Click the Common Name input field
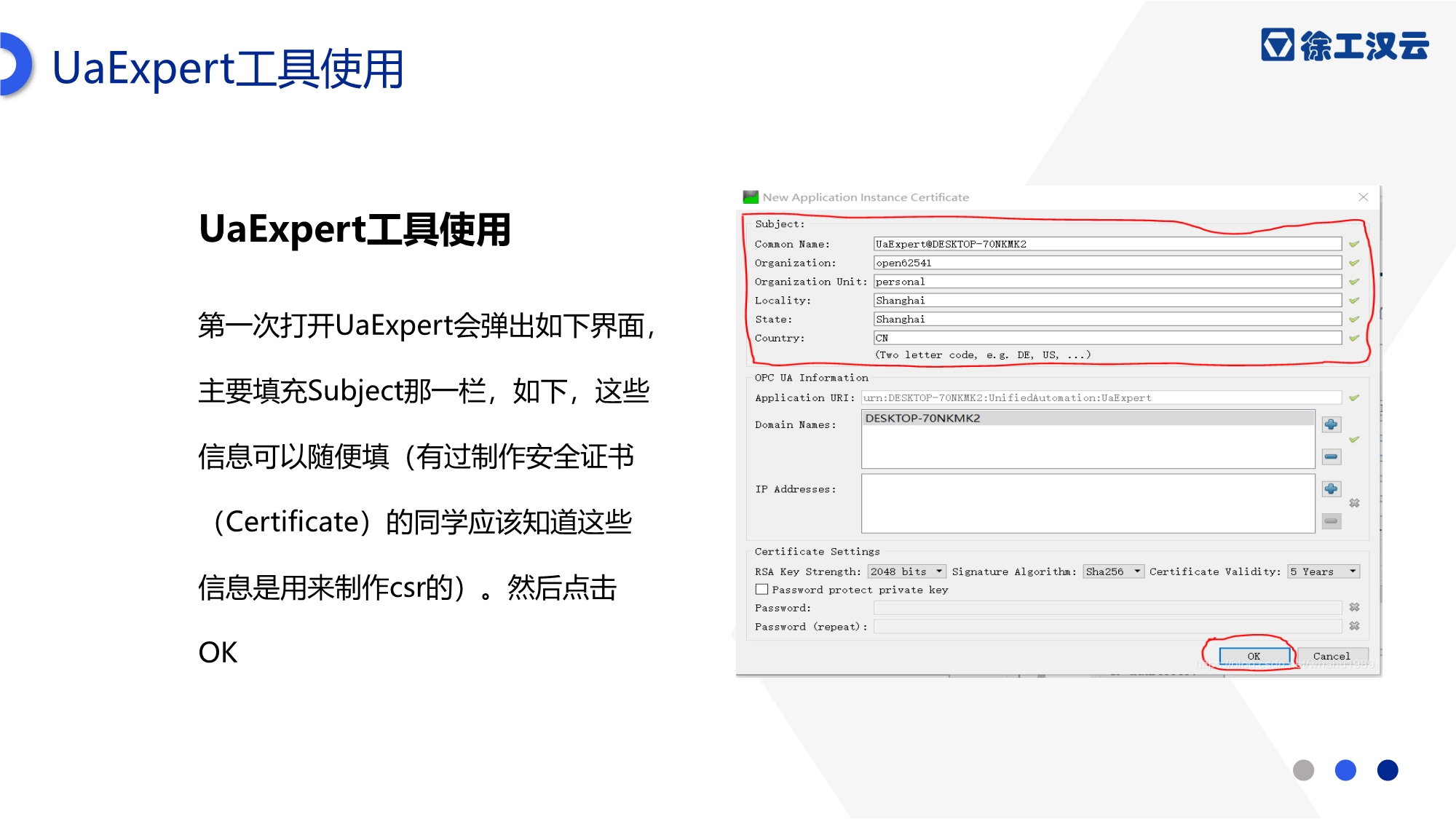 (x=1107, y=244)
